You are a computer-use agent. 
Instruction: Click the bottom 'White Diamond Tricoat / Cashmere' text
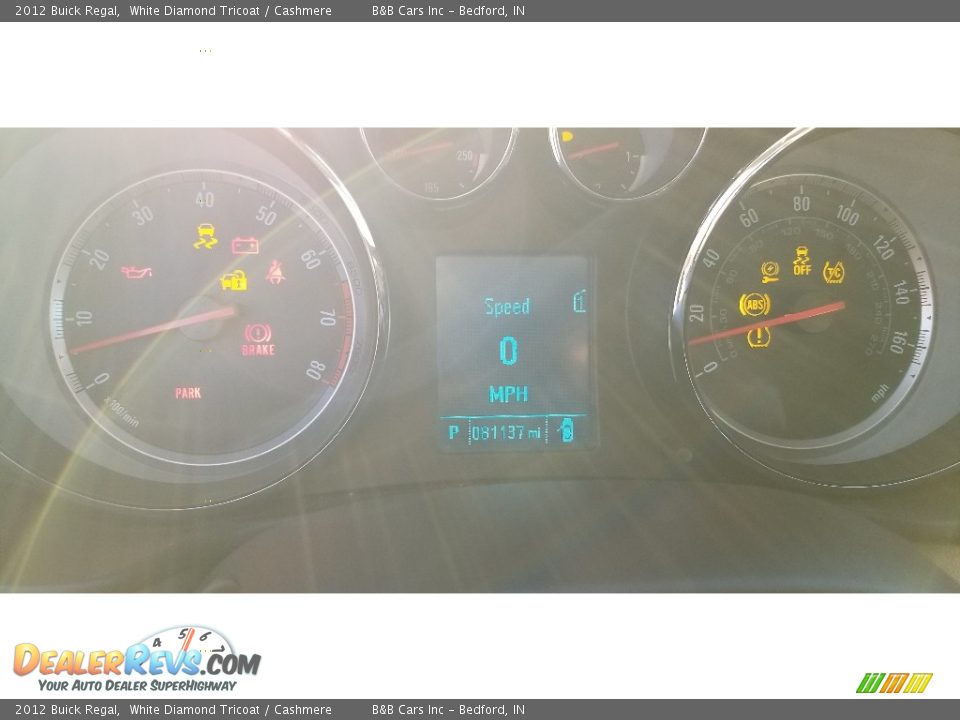(x=230, y=710)
